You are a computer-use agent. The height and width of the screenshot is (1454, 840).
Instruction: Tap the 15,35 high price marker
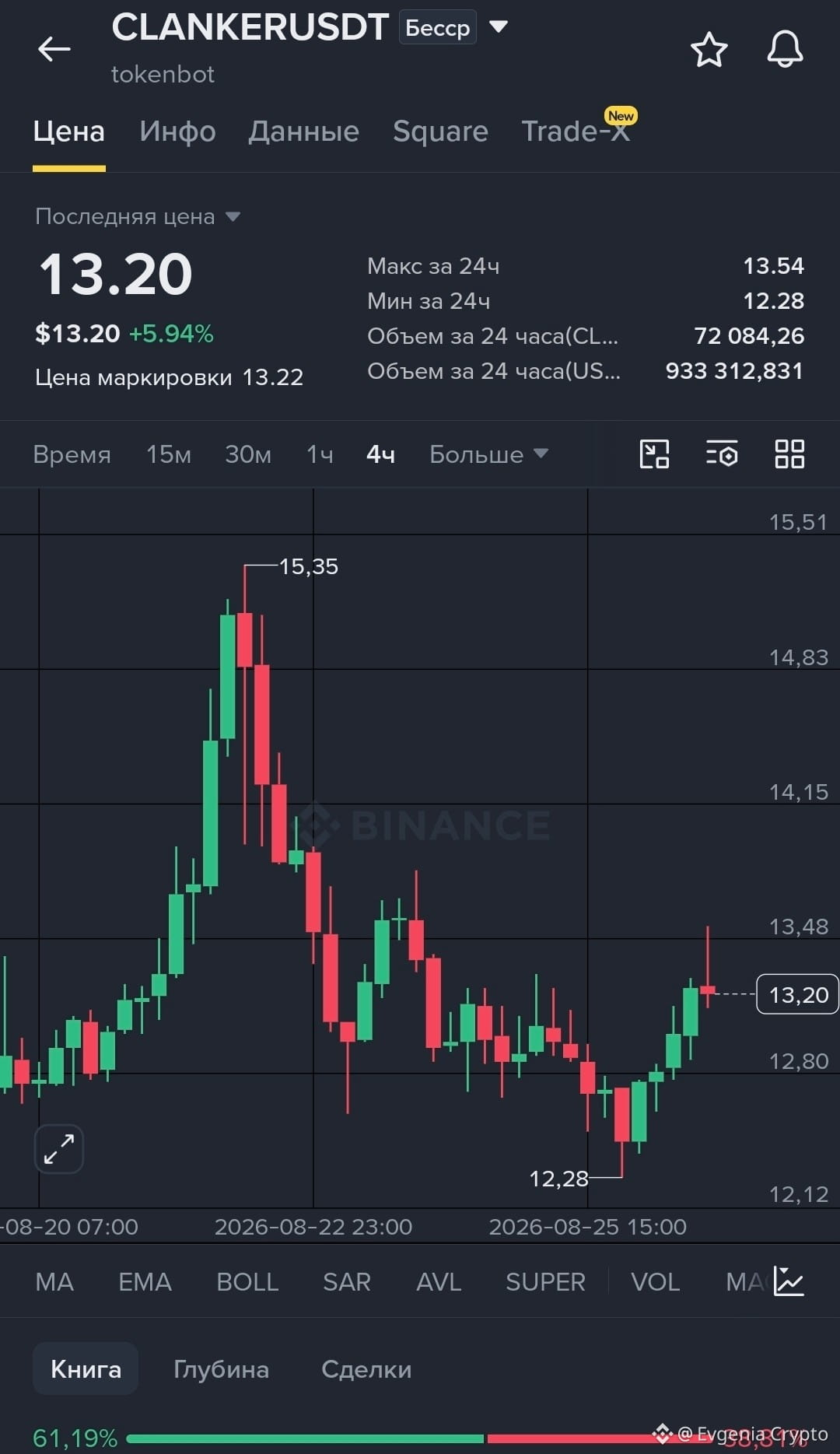(x=309, y=566)
